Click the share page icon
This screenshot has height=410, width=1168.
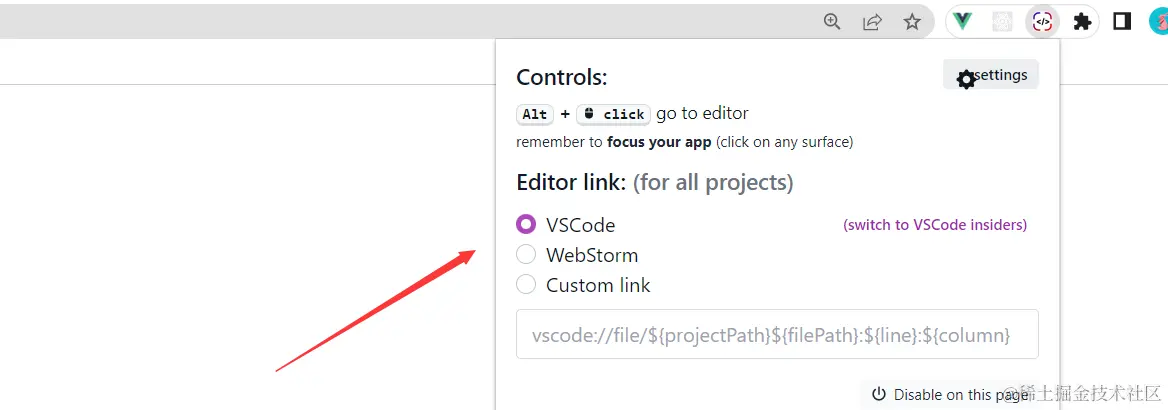[872, 21]
